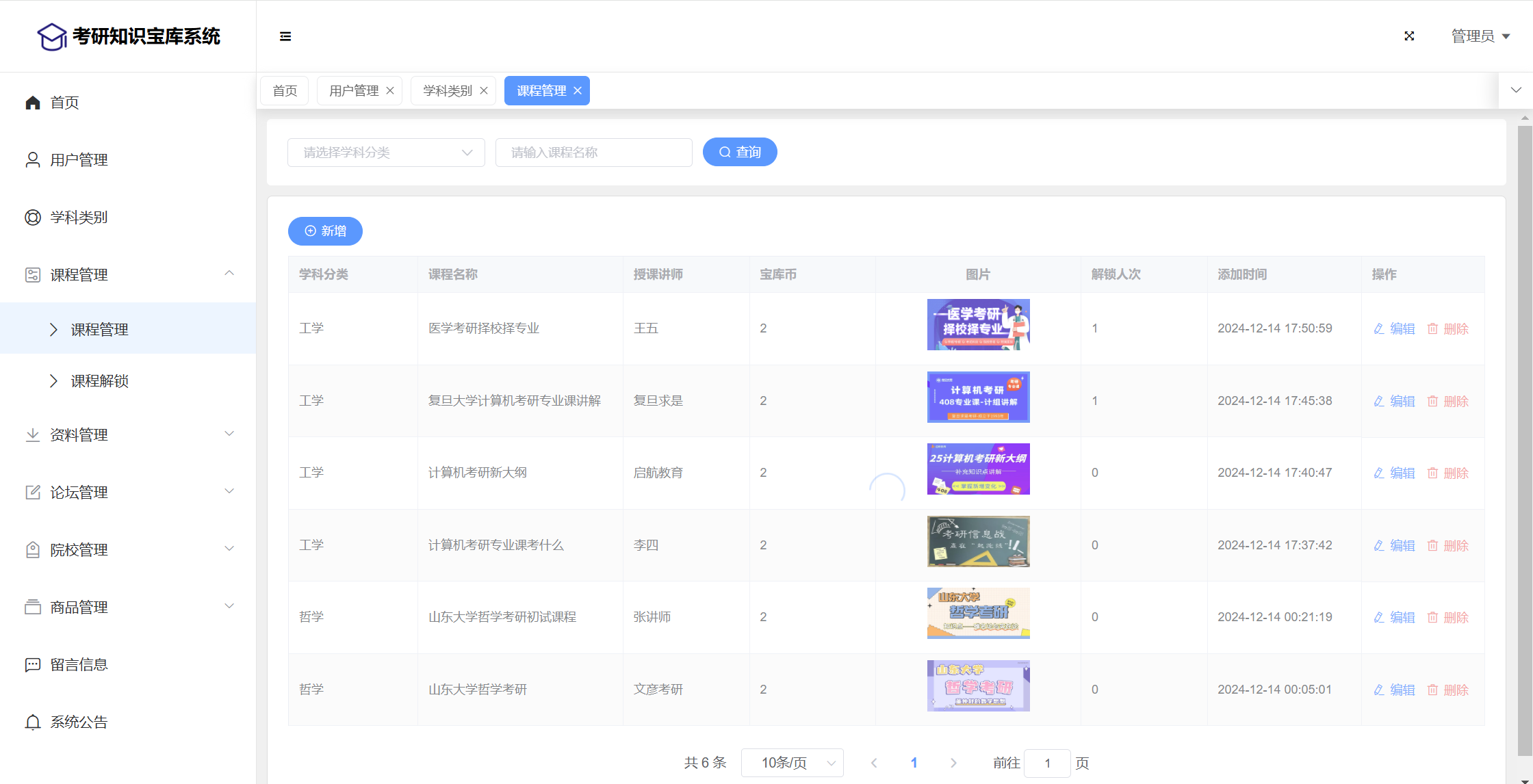Screen dimensions: 1533x784
Task: Select the 课程解锁 submenu item
Action: pyautogui.click(x=100, y=381)
